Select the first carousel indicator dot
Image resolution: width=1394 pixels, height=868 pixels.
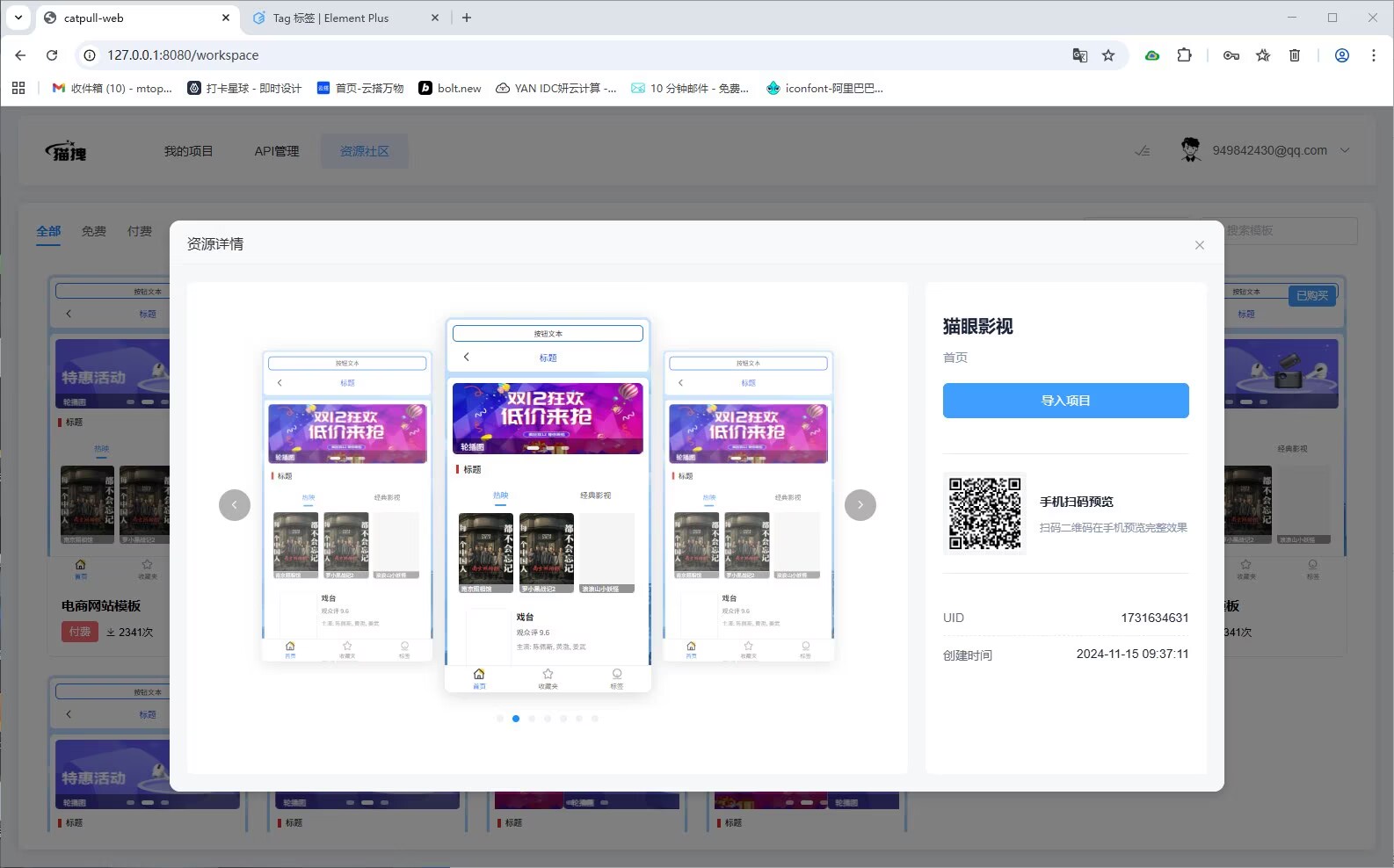pos(500,719)
